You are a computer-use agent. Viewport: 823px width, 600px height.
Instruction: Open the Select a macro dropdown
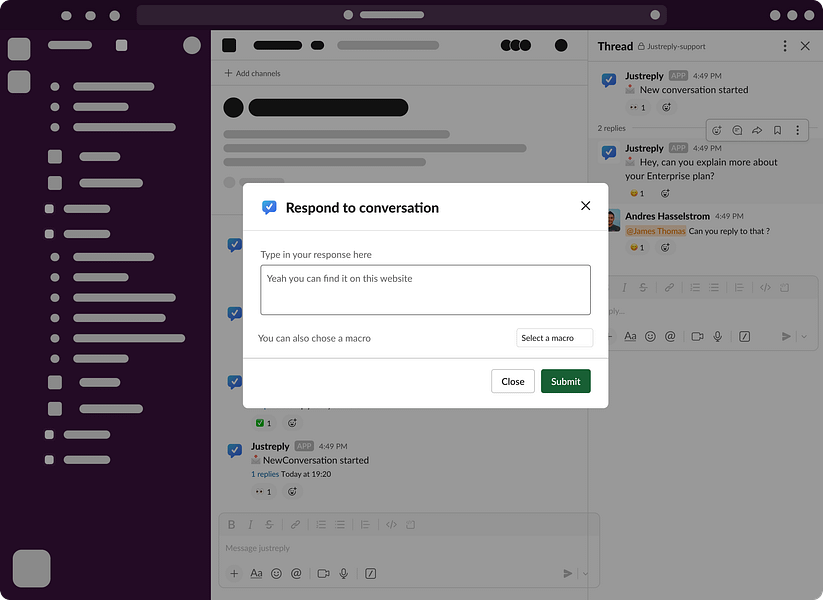coord(554,338)
